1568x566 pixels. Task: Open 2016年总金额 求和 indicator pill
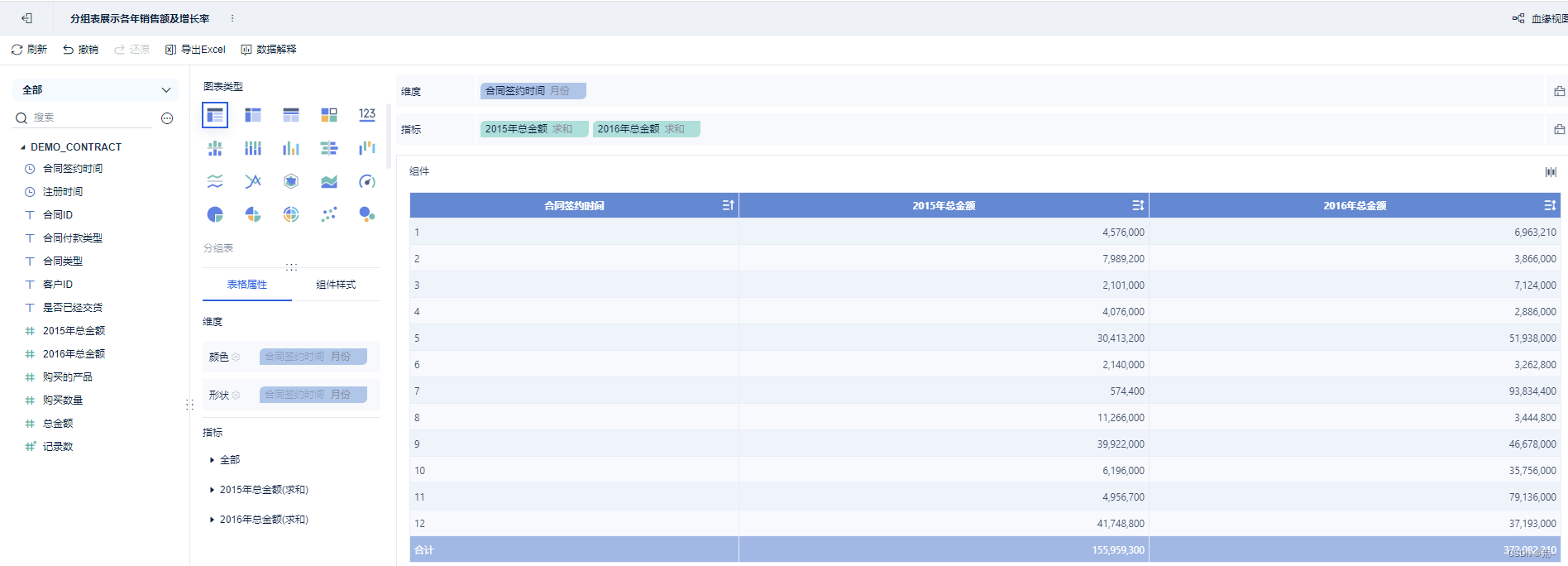coord(647,129)
